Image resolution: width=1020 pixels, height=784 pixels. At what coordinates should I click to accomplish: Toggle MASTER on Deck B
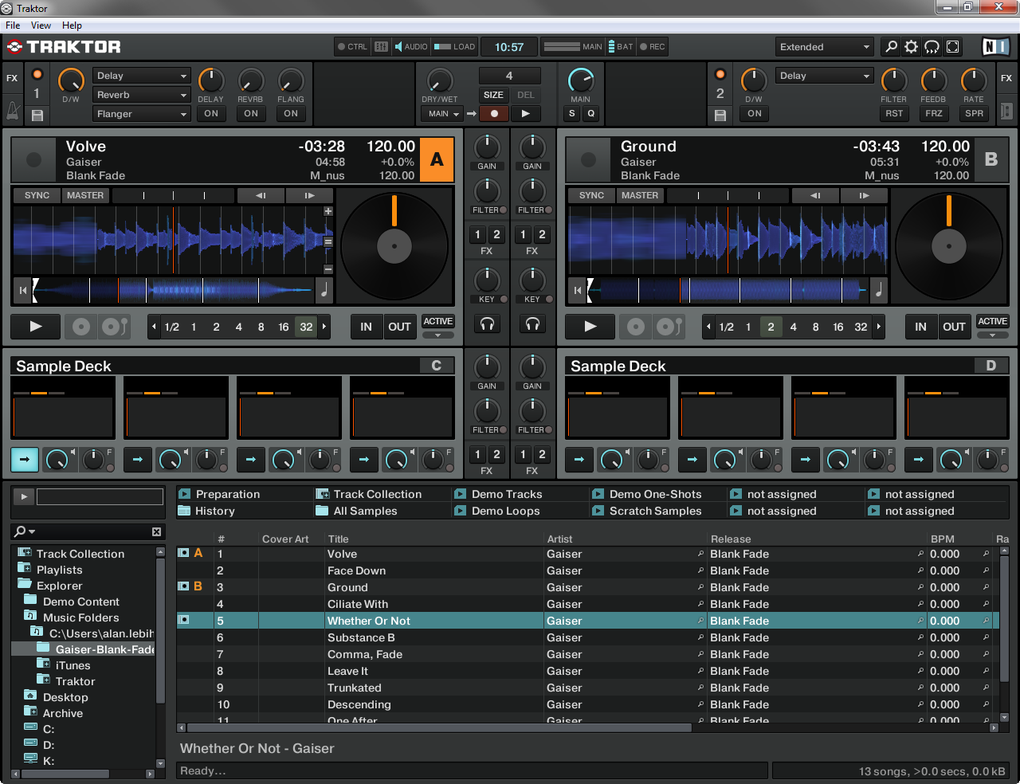point(640,196)
